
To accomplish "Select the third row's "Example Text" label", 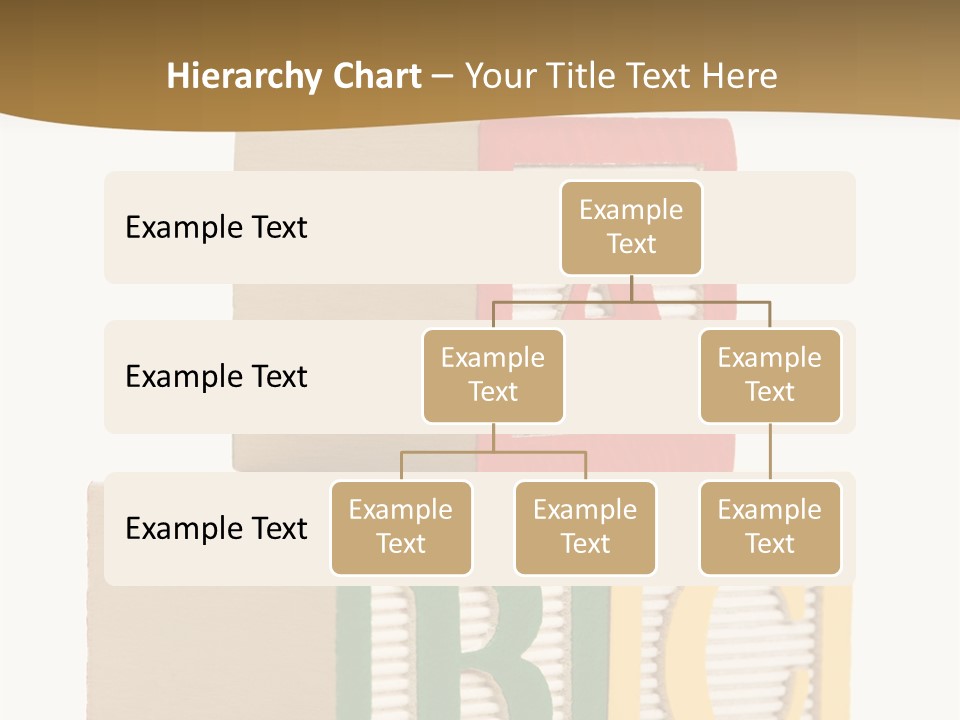I will (216, 529).
